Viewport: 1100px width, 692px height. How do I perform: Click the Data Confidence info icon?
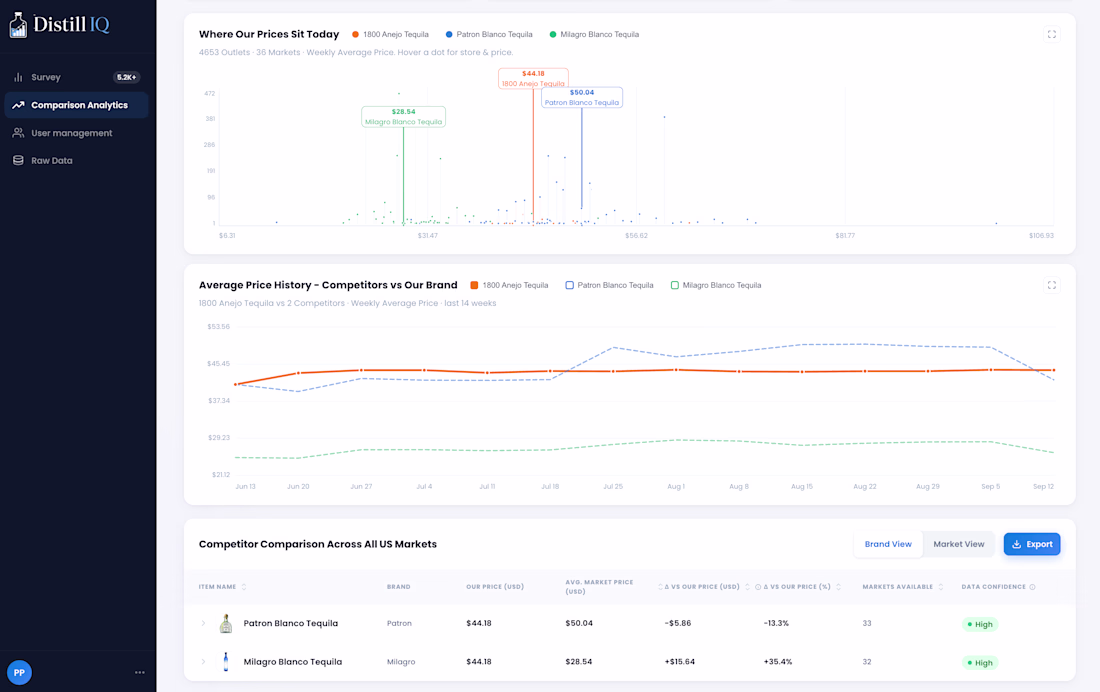click(1032, 587)
